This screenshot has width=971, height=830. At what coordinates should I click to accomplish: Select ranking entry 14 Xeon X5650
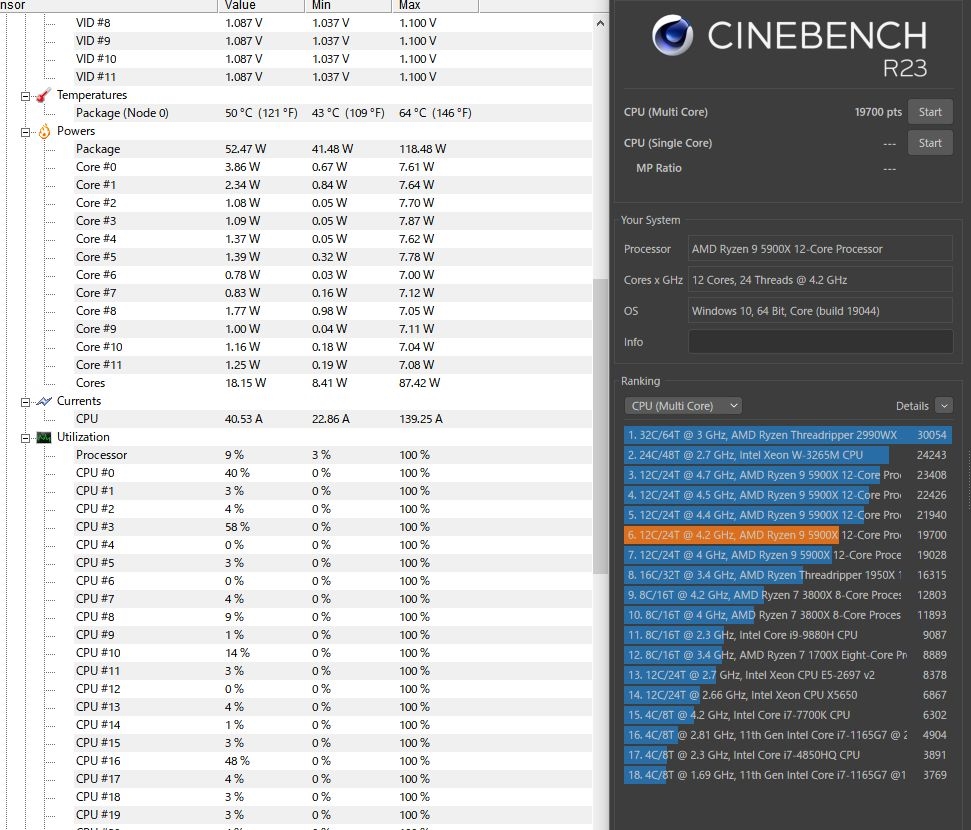point(788,695)
